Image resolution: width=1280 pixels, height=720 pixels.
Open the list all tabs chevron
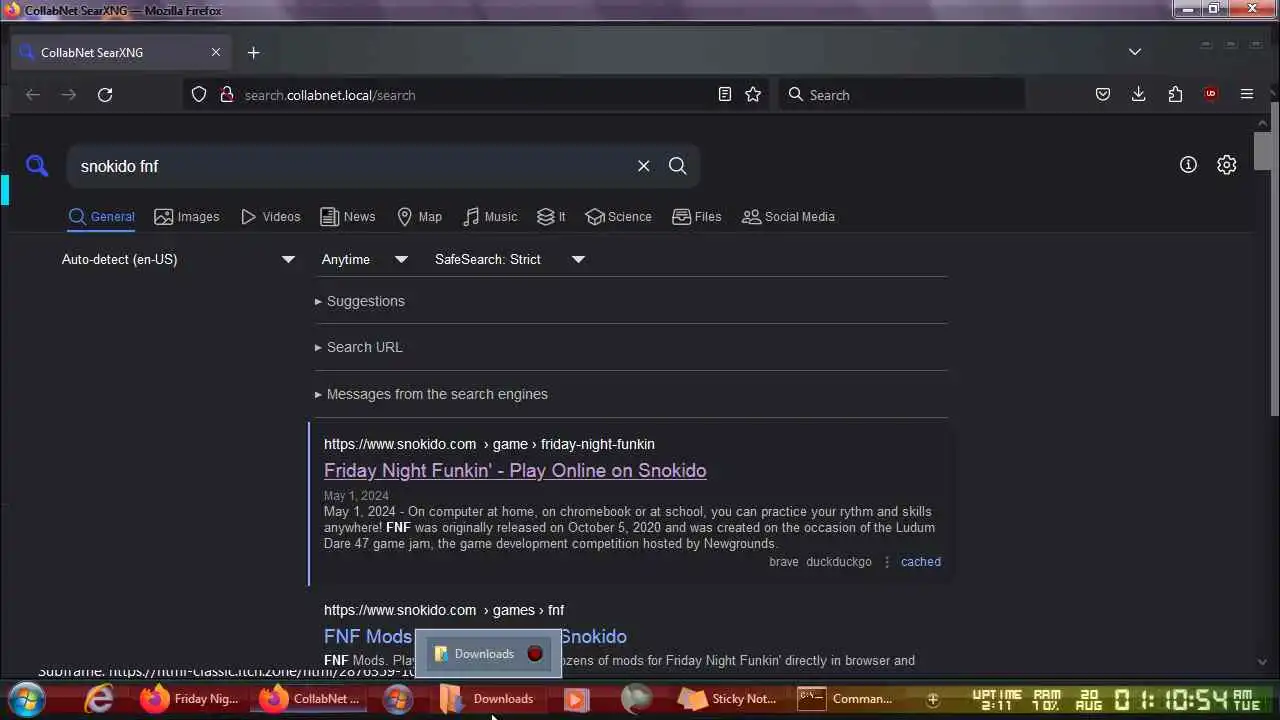pyautogui.click(x=1135, y=52)
